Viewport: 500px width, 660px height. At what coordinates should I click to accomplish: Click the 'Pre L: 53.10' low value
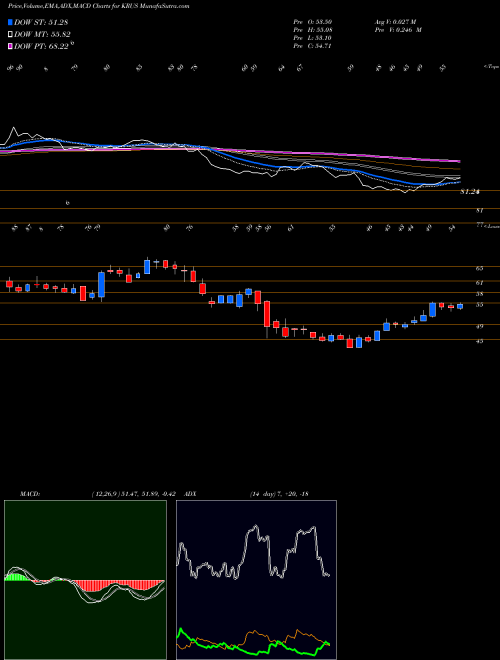click(x=313, y=38)
